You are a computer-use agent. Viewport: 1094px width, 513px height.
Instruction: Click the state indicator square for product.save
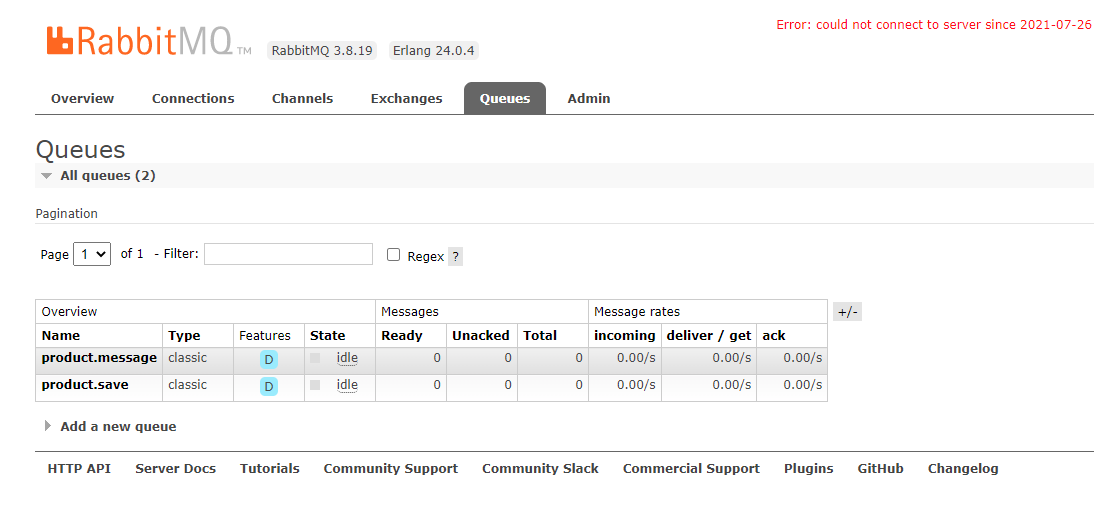click(x=315, y=385)
